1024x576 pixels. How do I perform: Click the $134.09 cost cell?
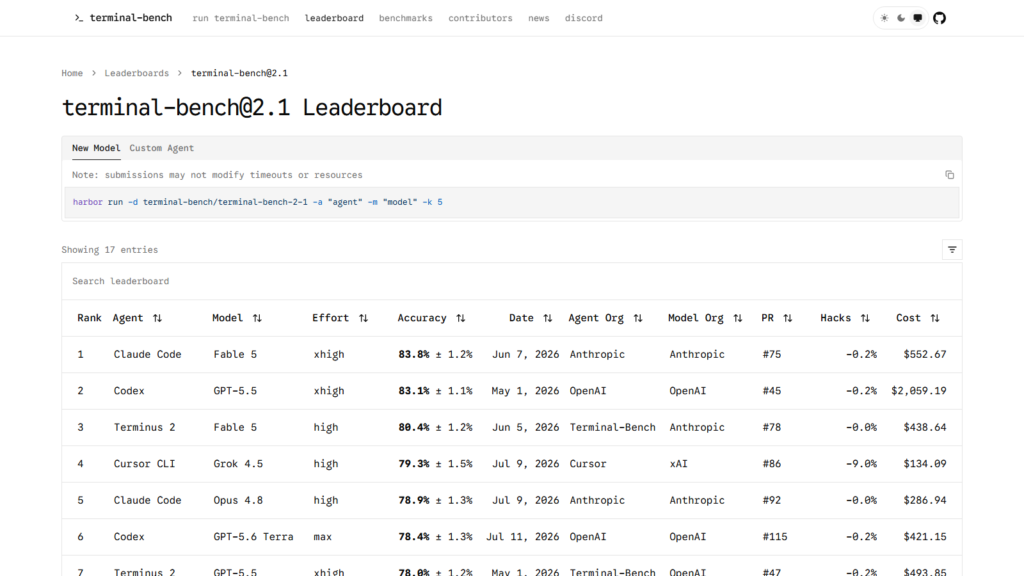[x=925, y=464]
